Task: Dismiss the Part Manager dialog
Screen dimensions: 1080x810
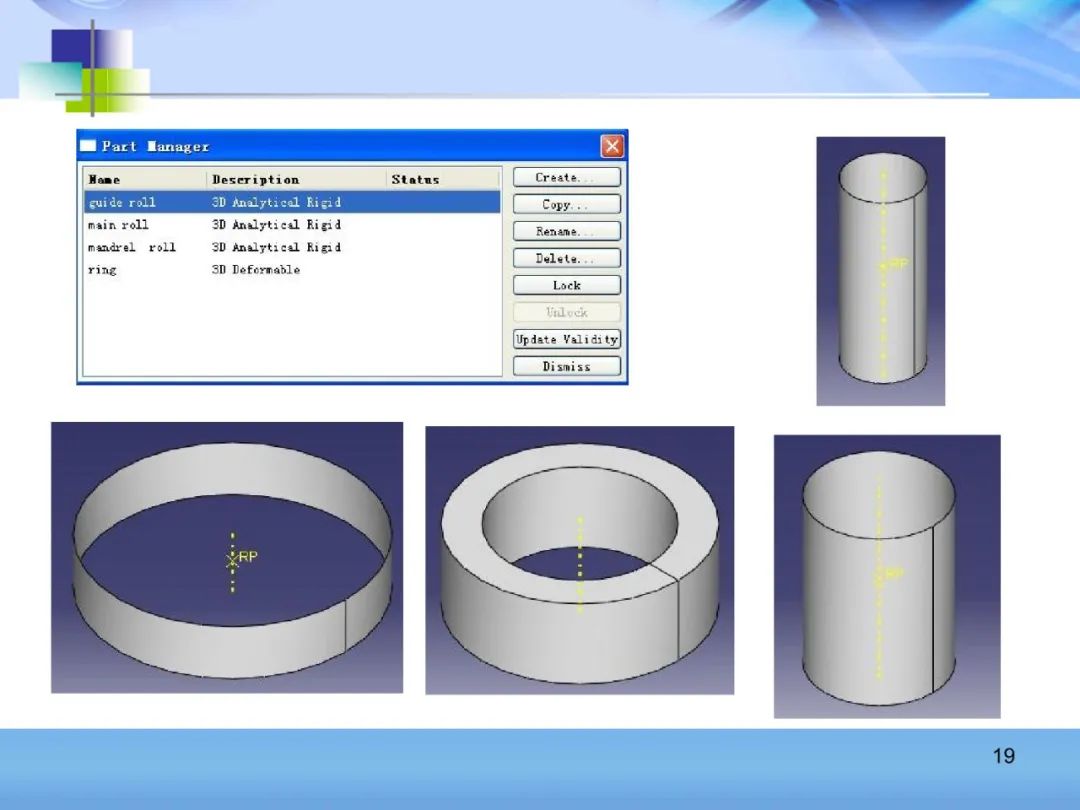Action: point(566,366)
